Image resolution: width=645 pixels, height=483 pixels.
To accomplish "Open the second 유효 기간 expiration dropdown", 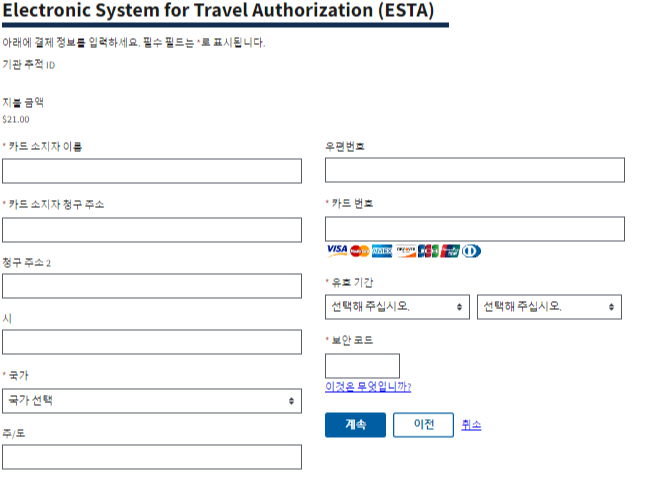I will pos(549,307).
